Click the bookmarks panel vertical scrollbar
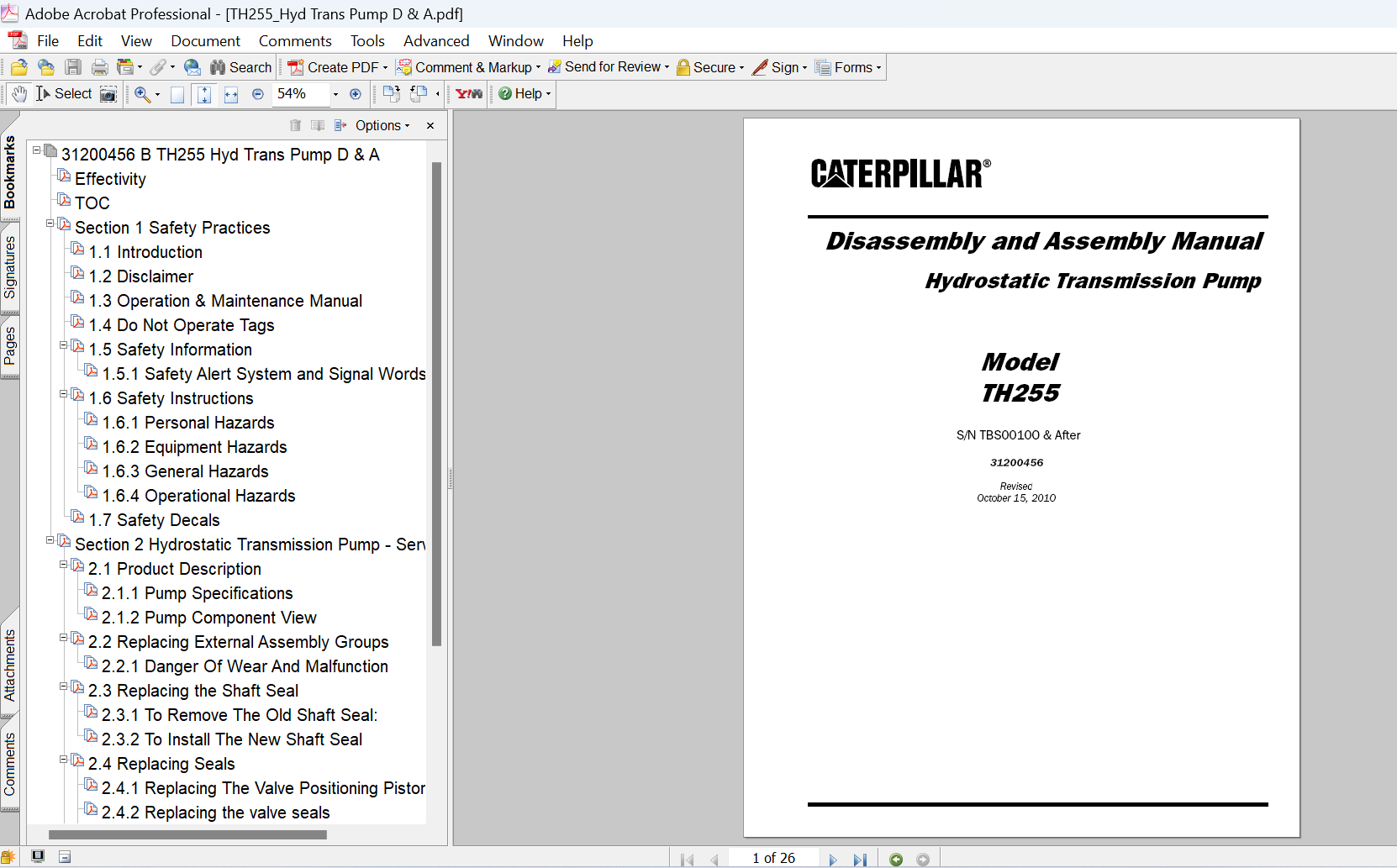Screen dimensions: 1397x868 click(x=436, y=403)
